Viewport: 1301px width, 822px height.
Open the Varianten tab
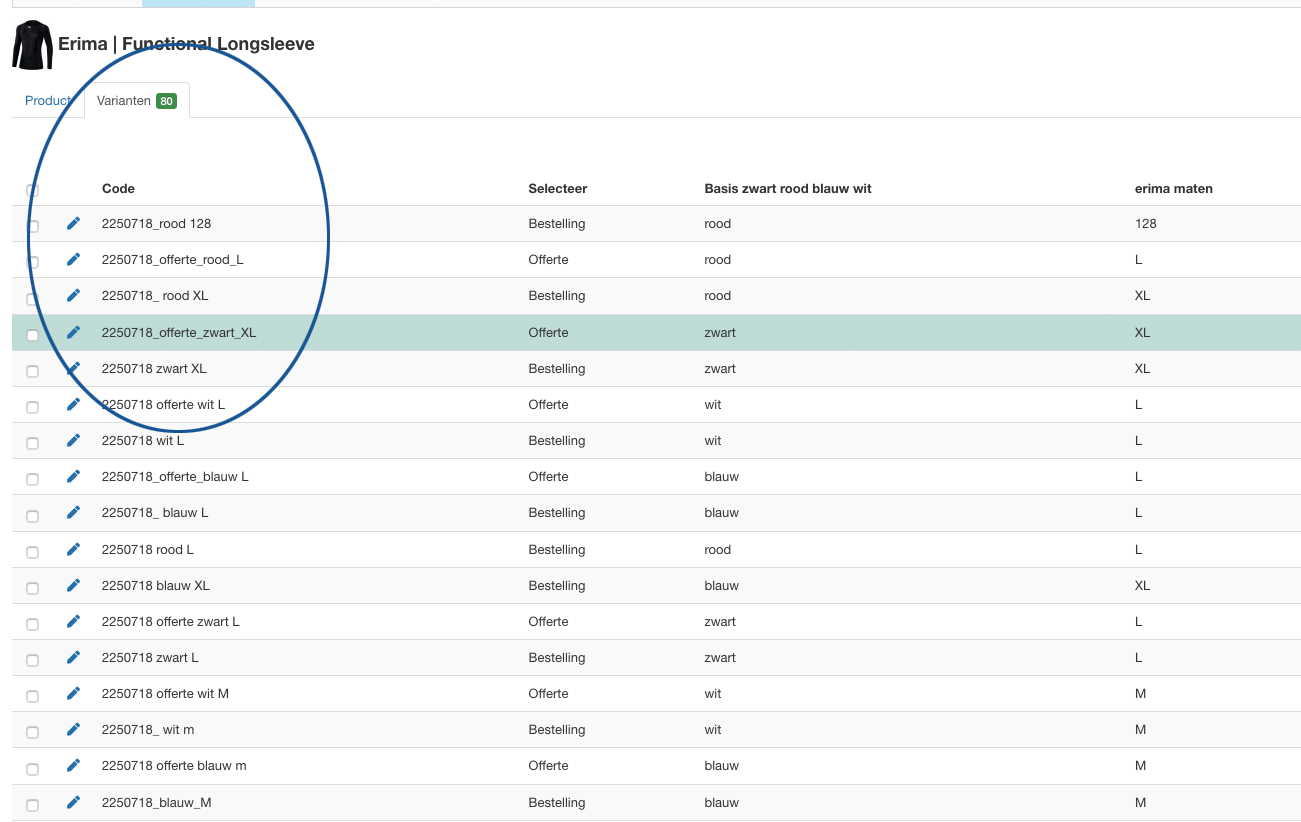136,101
